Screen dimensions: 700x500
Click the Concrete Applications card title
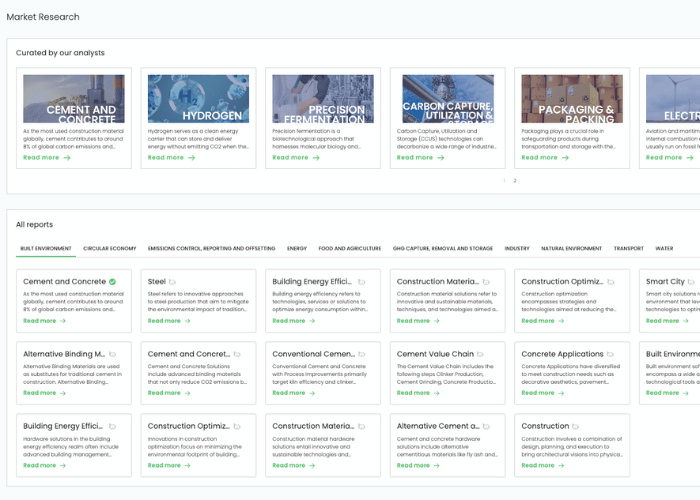click(562, 354)
